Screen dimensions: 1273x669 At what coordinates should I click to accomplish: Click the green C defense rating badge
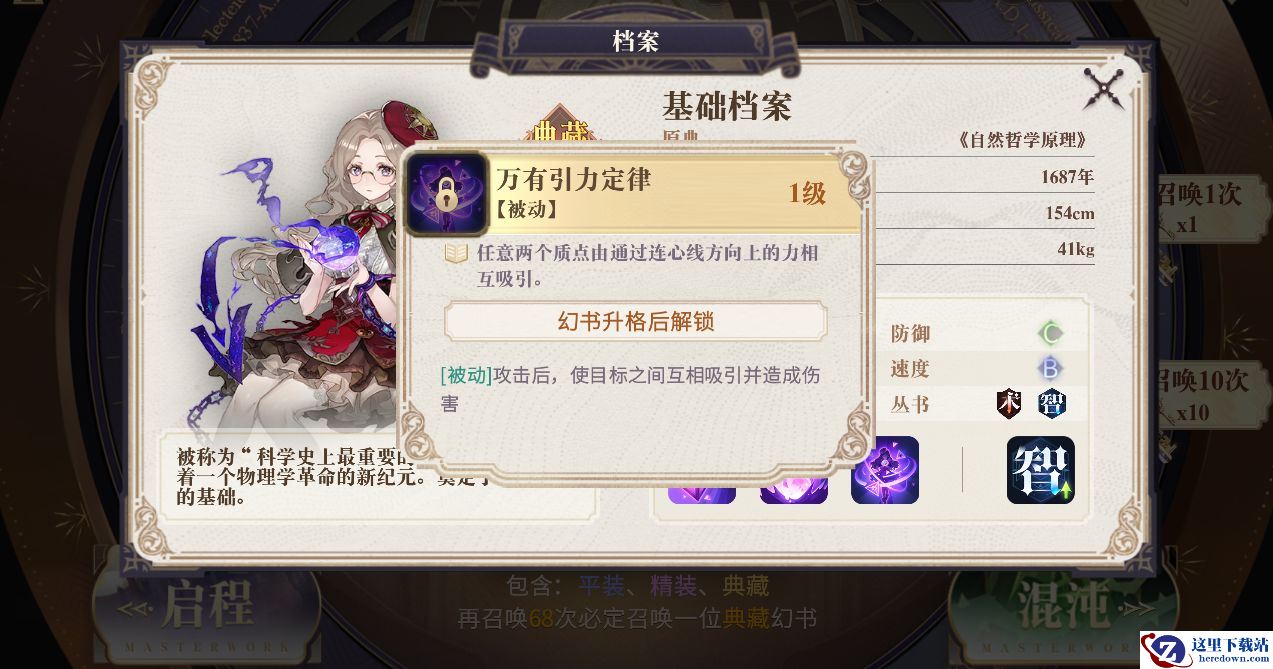[1050, 333]
